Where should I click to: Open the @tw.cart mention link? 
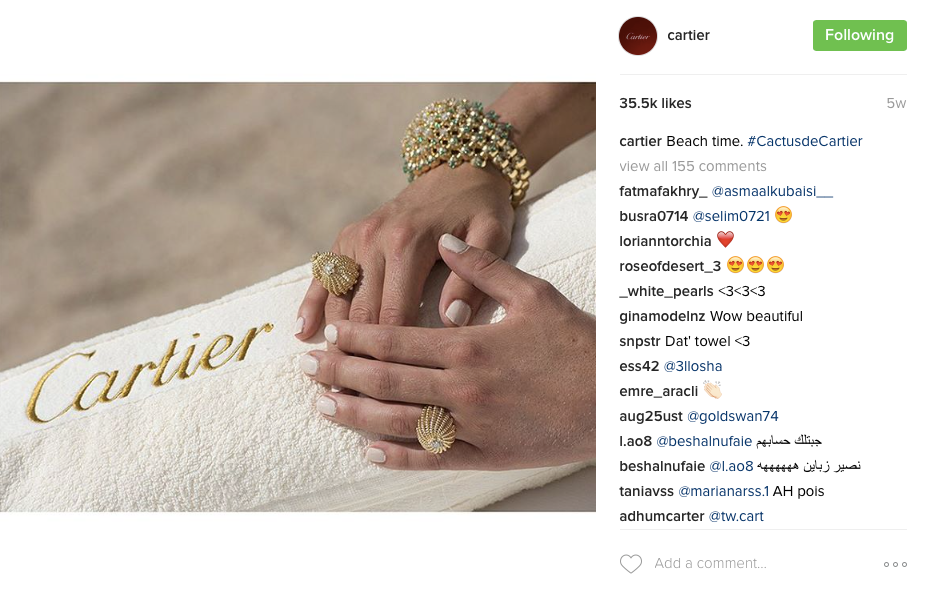pos(736,517)
